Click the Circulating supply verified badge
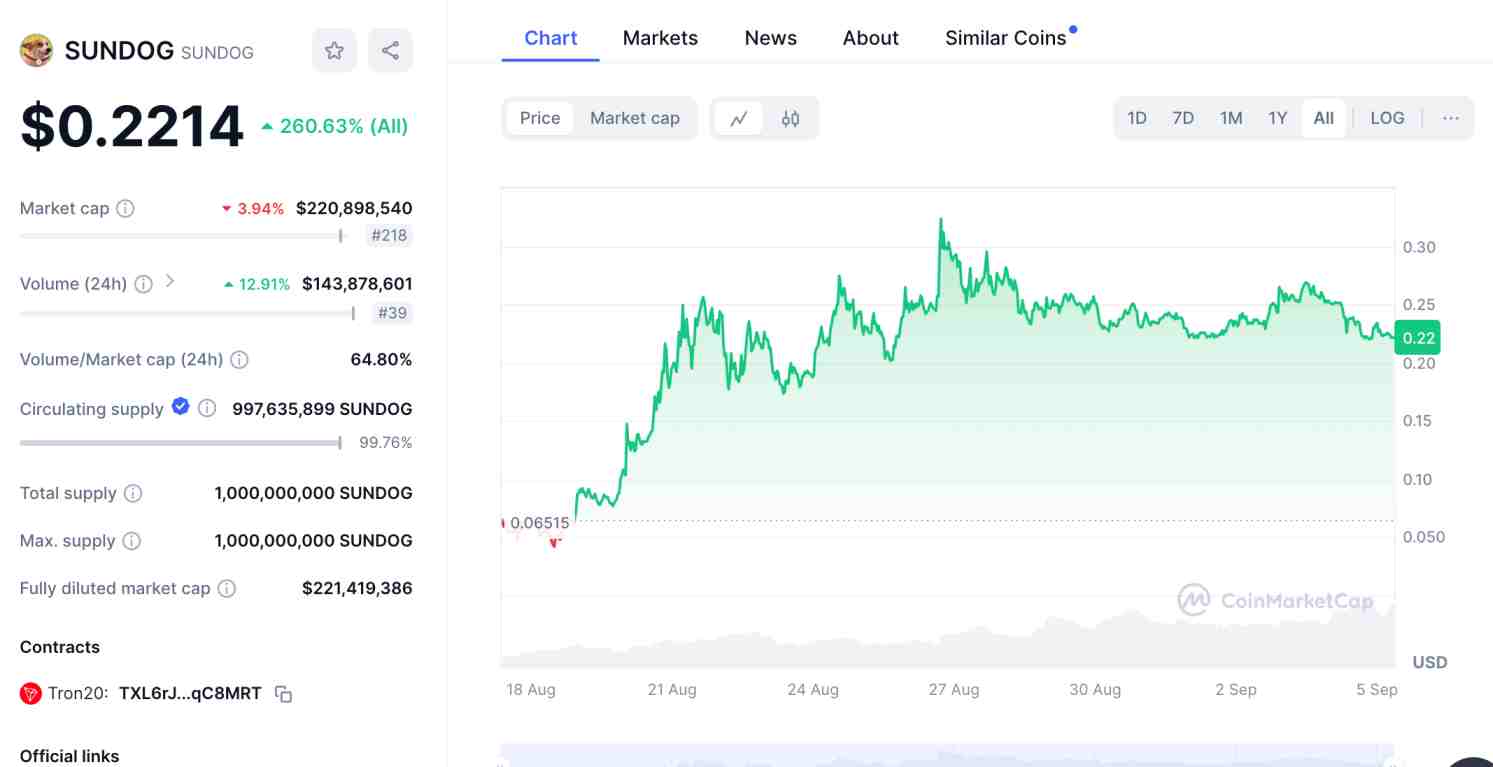The height and width of the screenshot is (767, 1493). pyautogui.click(x=181, y=406)
